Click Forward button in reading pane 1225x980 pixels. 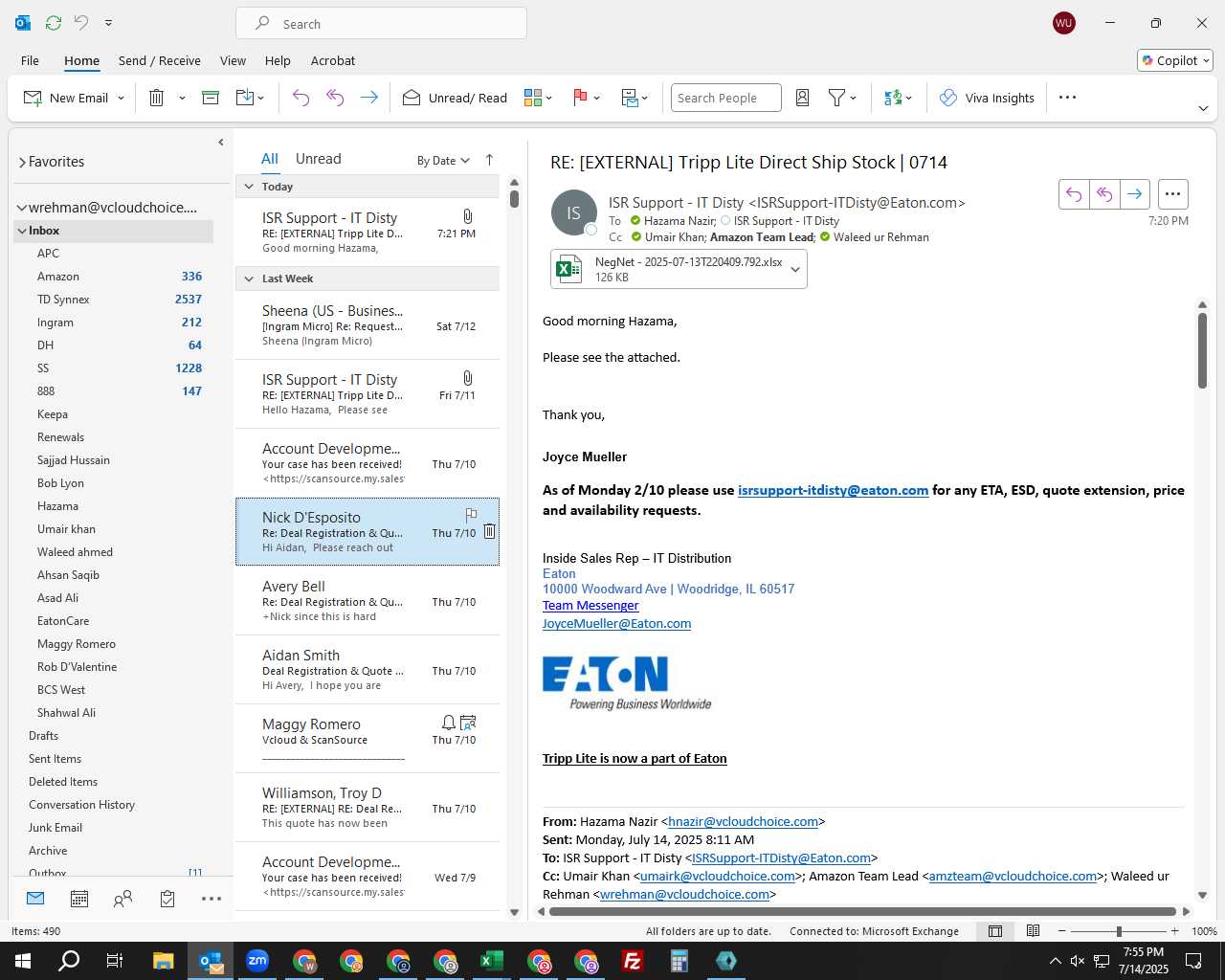click(1135, 194)
